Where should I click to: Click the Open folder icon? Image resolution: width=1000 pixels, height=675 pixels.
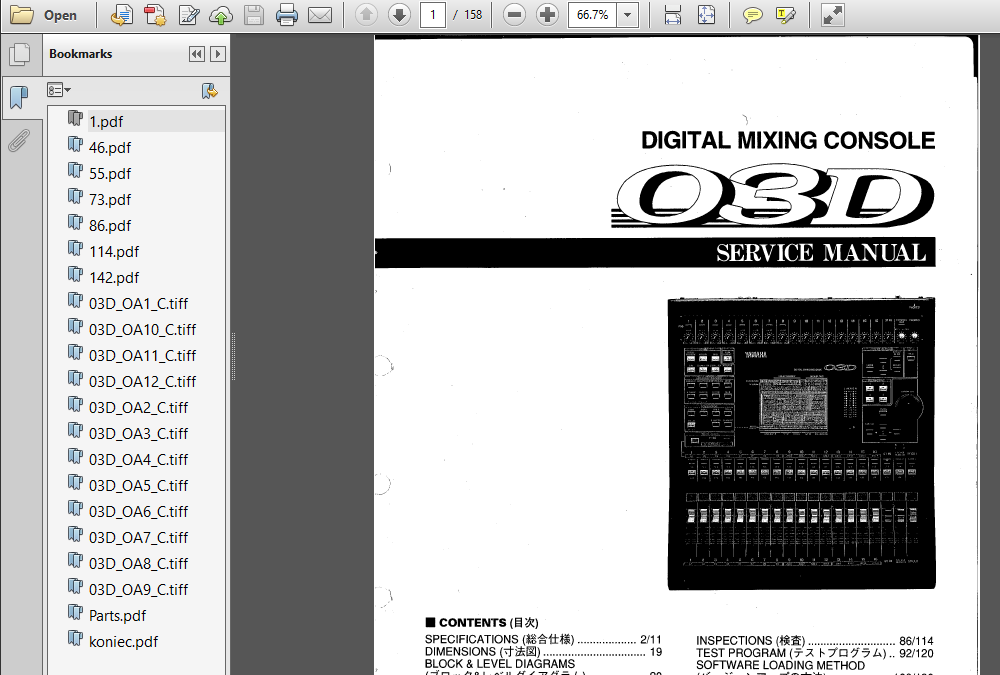tap(21, 15)
